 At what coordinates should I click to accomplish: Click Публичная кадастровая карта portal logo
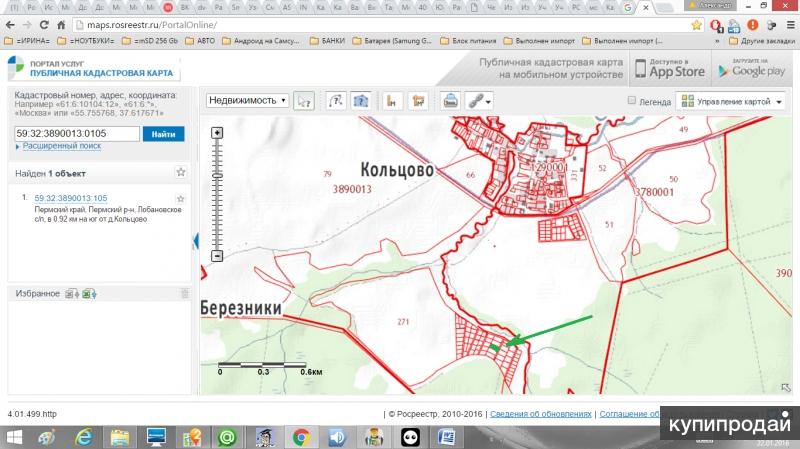click(92, 68)
